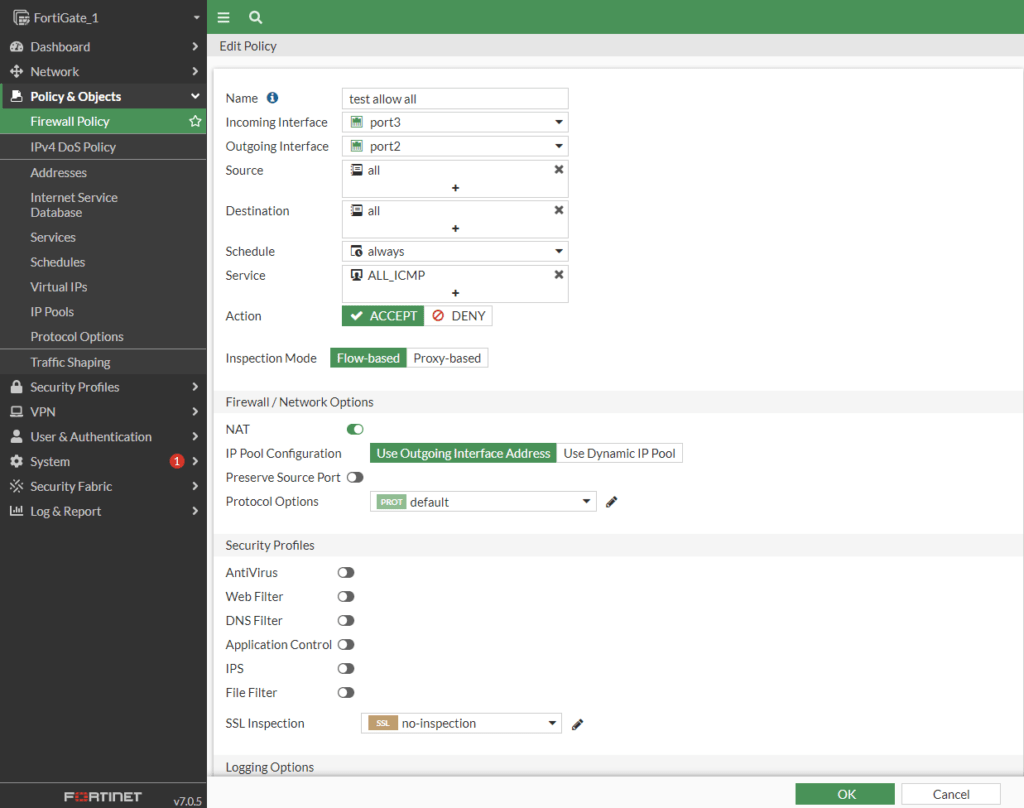
Task: Remove ALL_ICMP service with its X icon
Action: click(558, 274)
